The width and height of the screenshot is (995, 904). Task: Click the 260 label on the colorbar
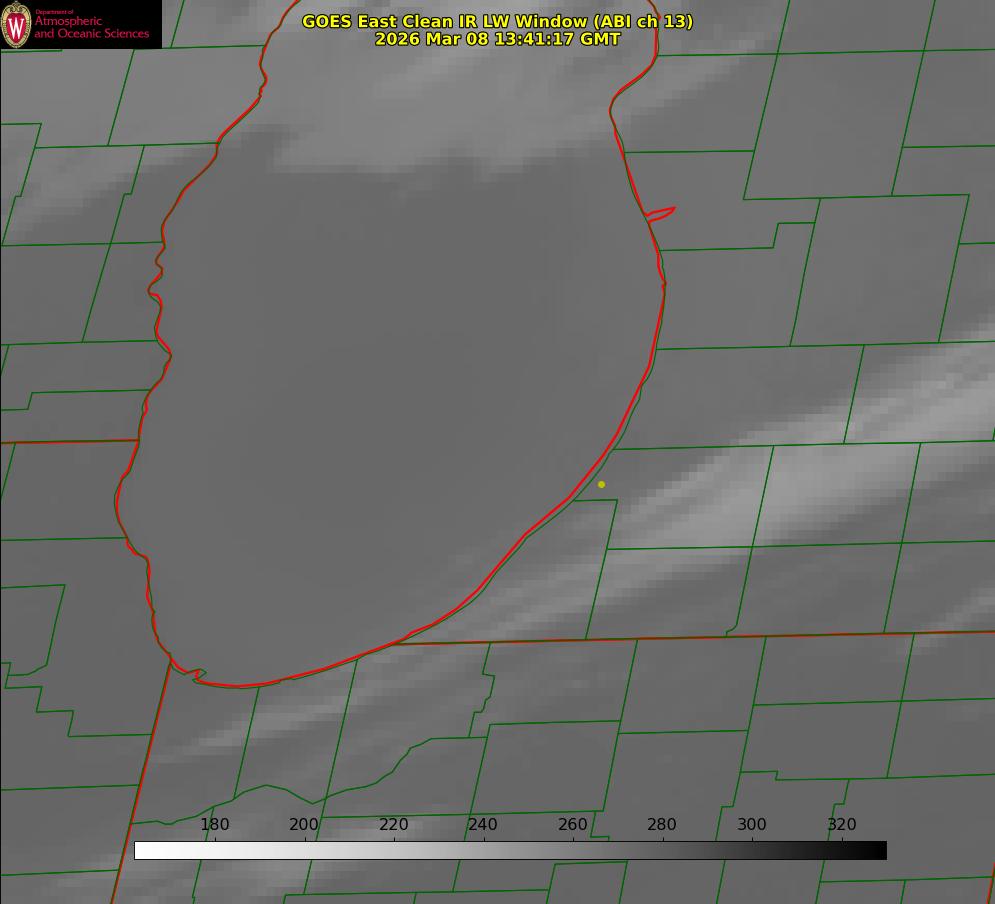point(573,825)
